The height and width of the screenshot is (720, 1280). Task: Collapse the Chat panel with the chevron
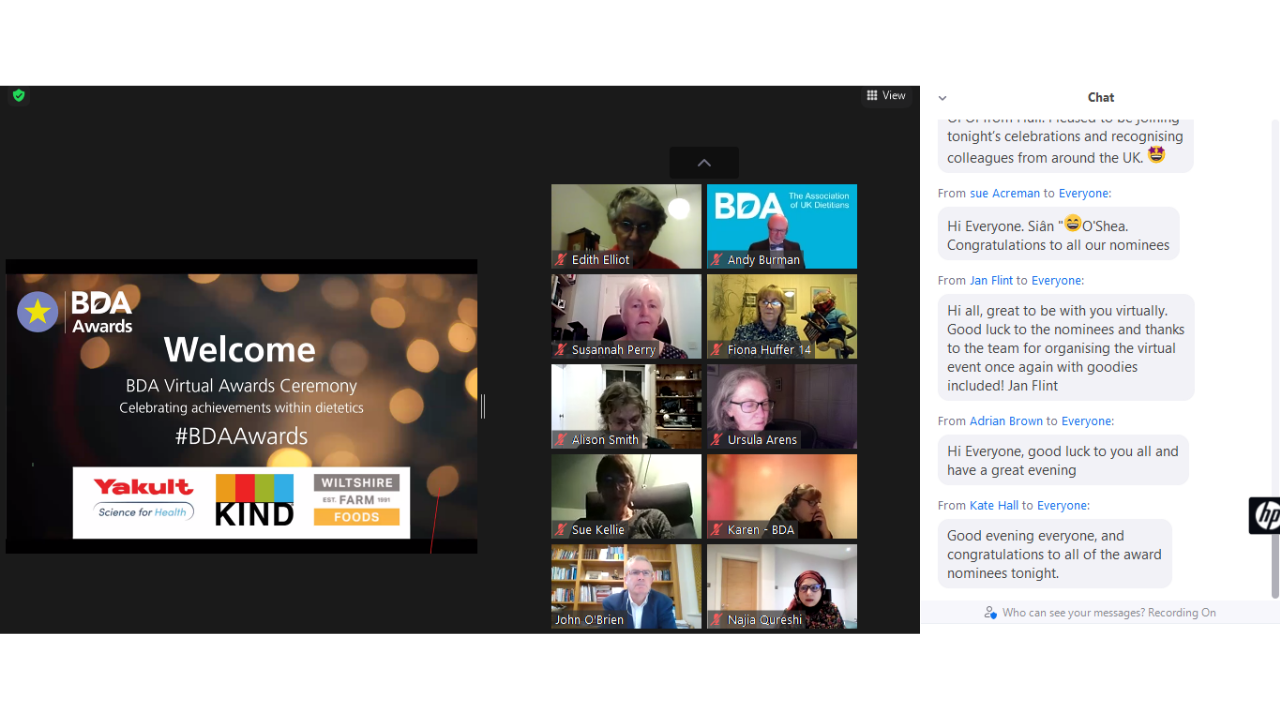942,98
